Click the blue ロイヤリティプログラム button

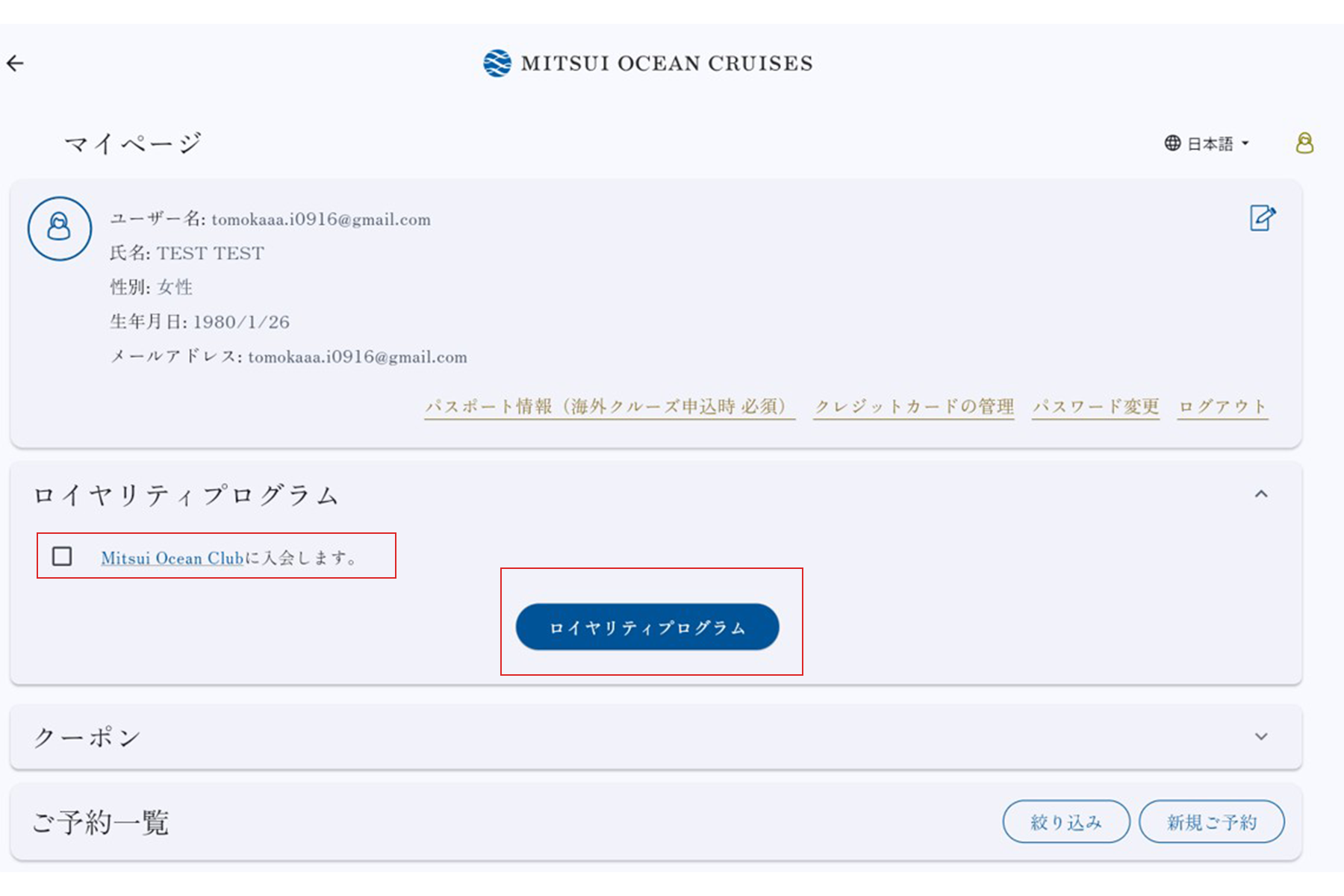(647, 627)
